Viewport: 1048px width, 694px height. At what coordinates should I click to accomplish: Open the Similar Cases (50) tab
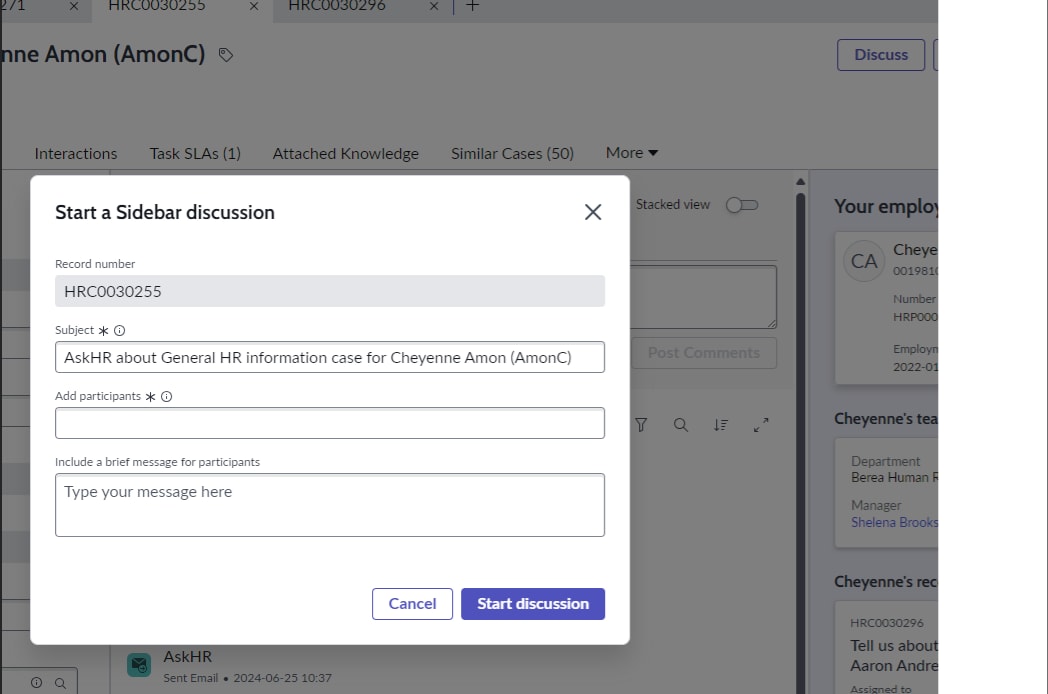click(512, 152)
